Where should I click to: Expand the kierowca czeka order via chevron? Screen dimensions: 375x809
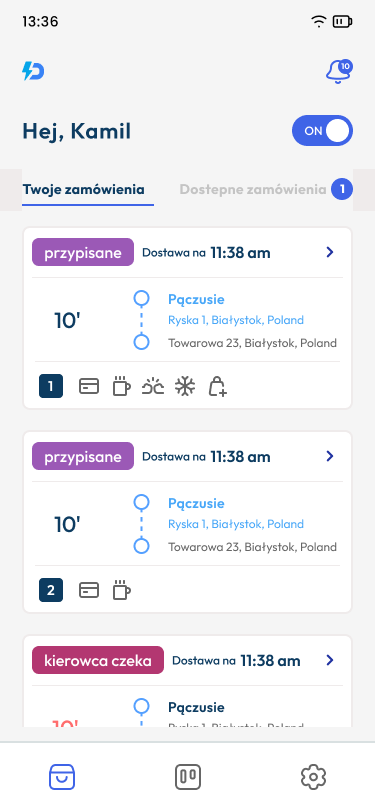coord(330,660)
